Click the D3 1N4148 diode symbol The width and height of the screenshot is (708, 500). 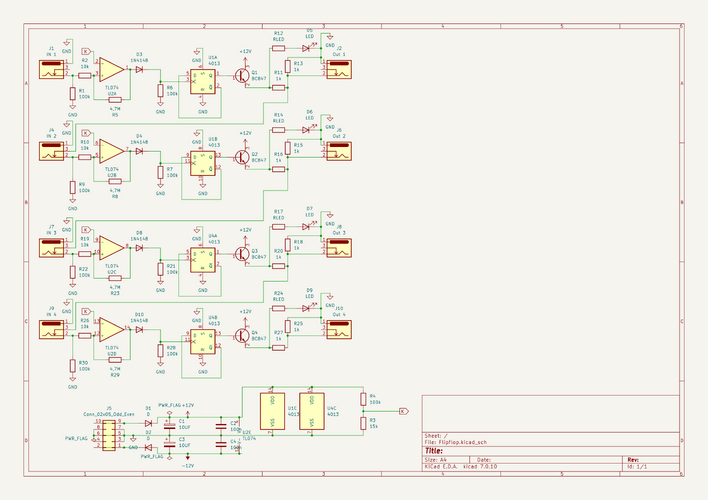coord(139,70)
